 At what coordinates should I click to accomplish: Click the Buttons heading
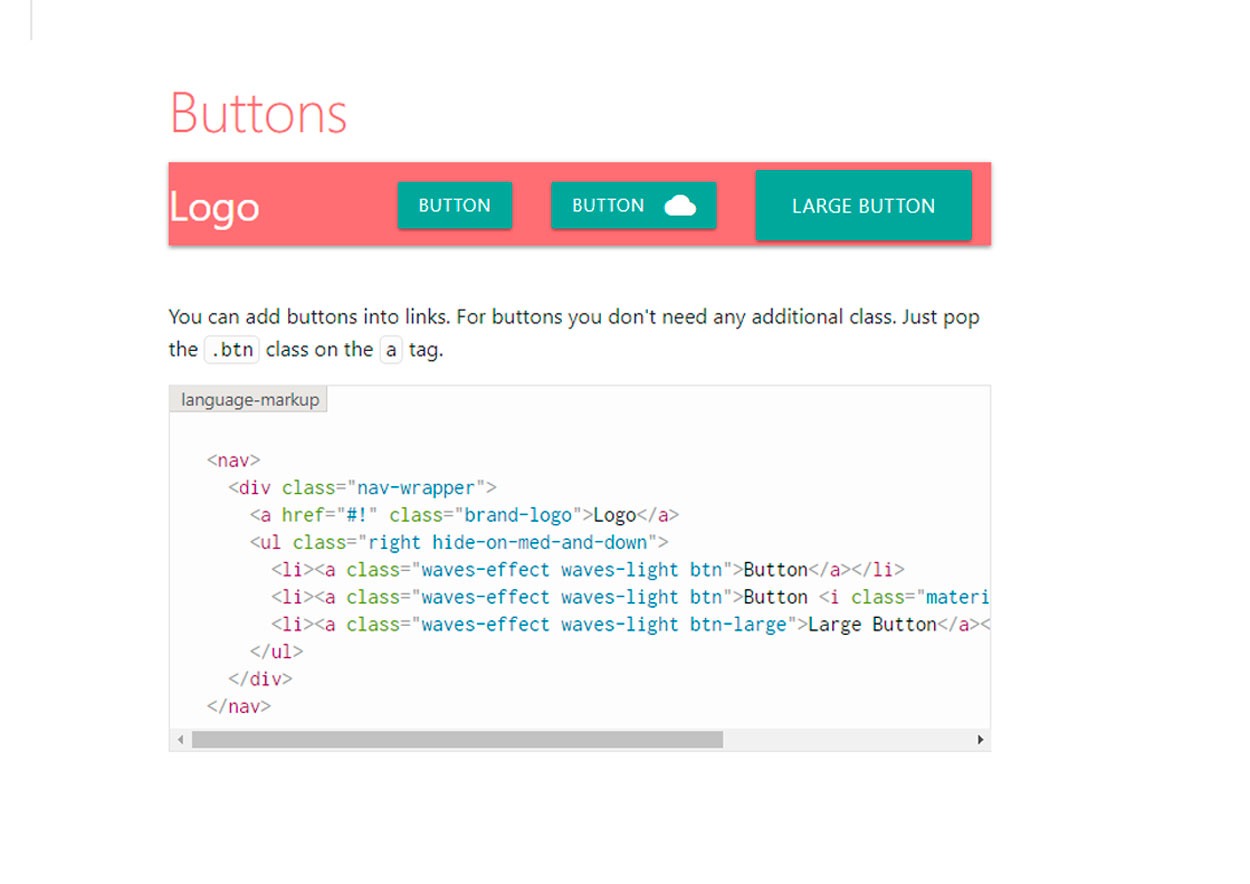258,113
